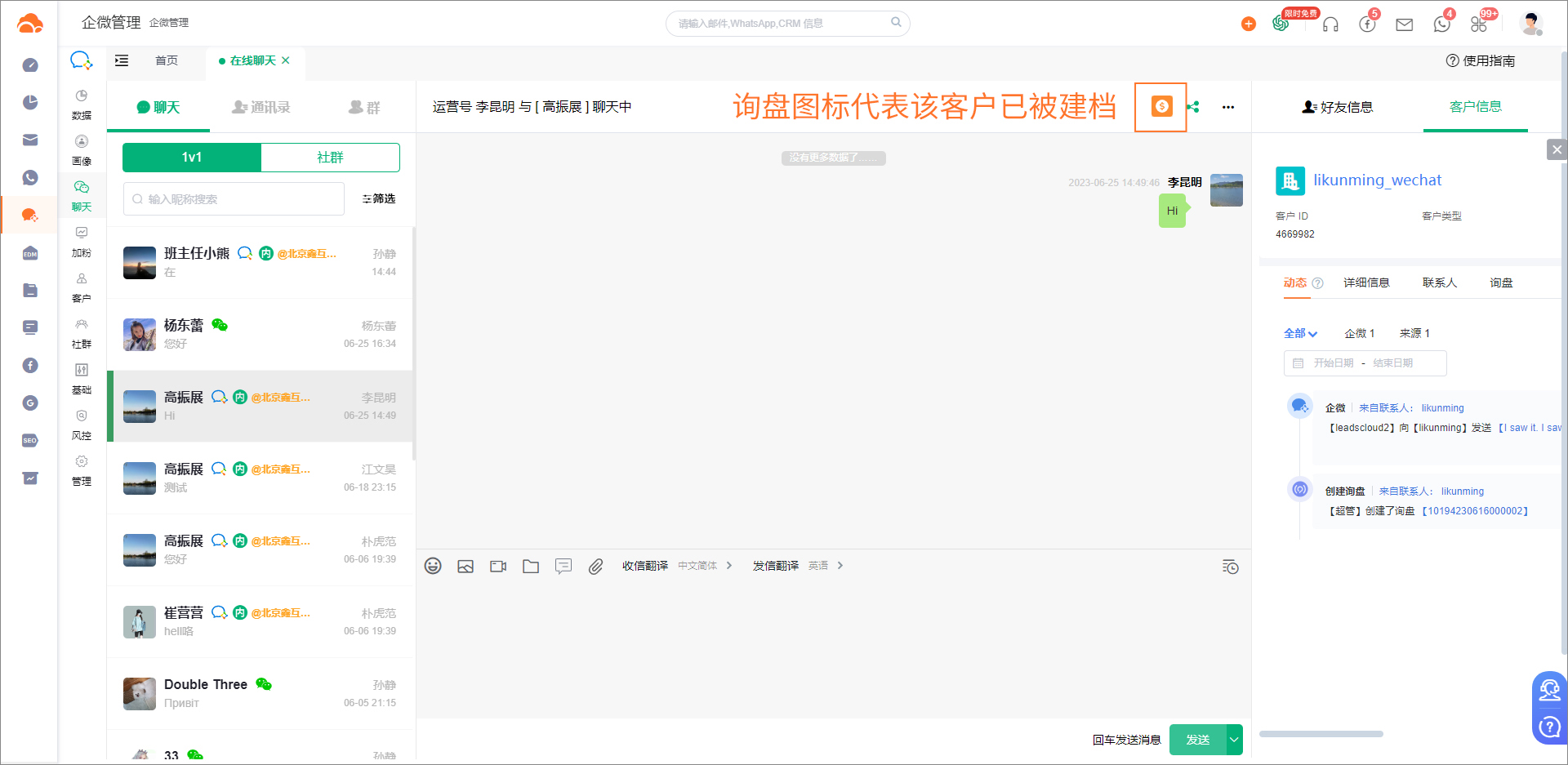Image resolution: width=1568 pixels, height=765 pixels.
Task: Click the image upload icon
Action: click(x=465, y=566)
